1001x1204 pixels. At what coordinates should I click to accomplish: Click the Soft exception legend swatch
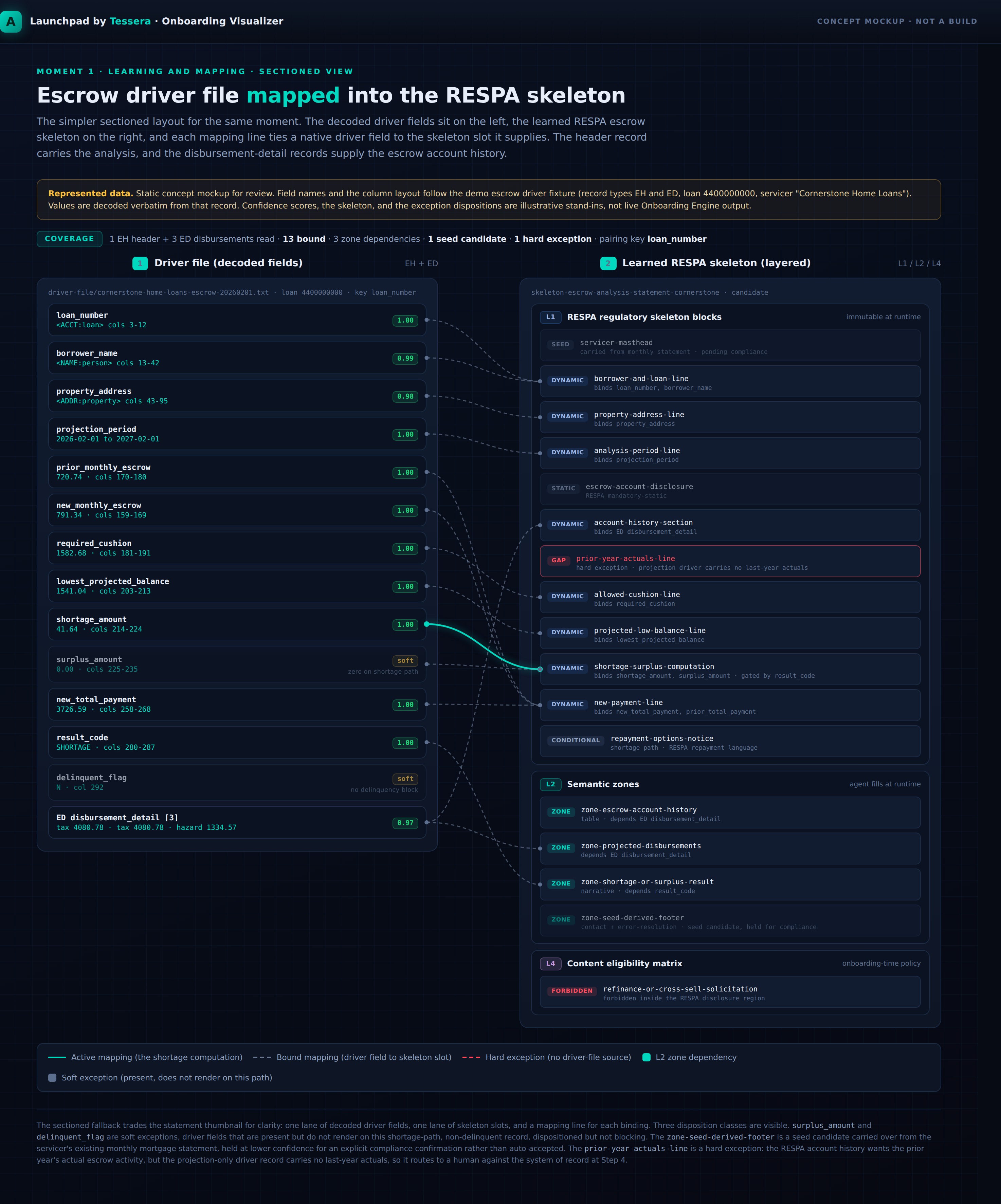(52, 1078)
